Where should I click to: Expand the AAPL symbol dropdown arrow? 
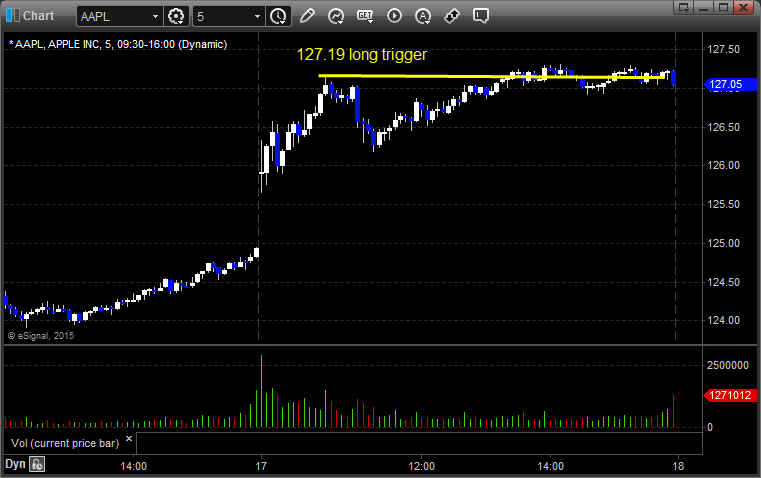pyautogui.click(x=155, y=16)
